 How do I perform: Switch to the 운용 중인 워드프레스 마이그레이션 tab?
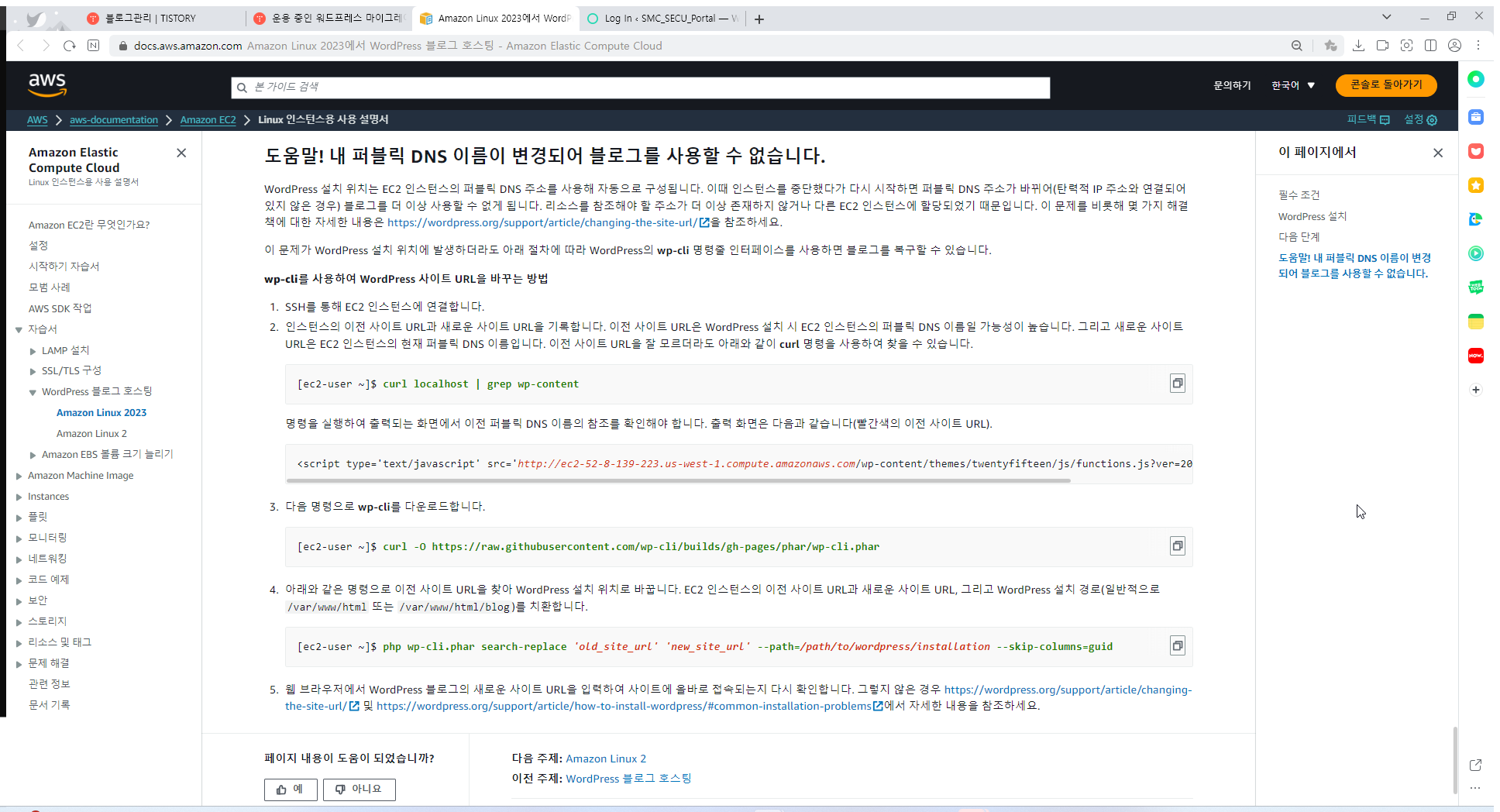[x=329, y=19]
